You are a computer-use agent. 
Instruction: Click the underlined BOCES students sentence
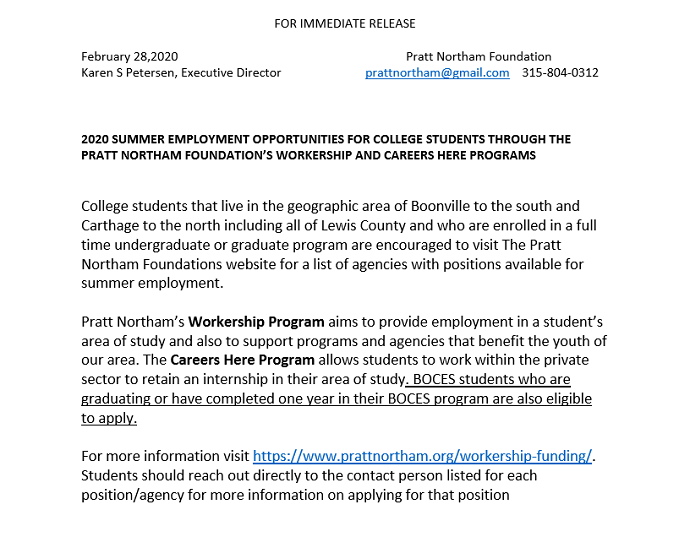337,398
